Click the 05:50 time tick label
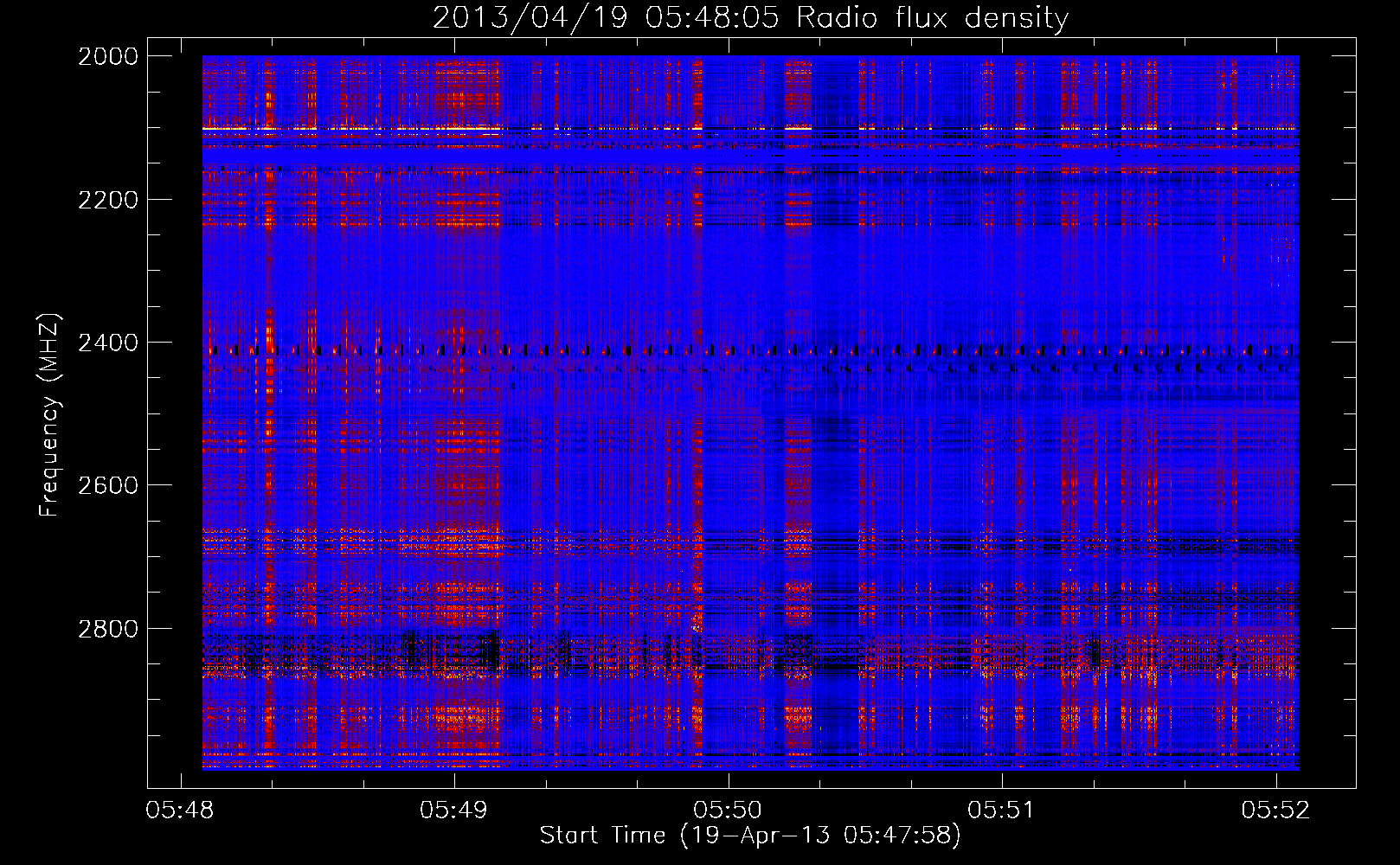The image size is (1400, 865). click(x=729, y=810)
